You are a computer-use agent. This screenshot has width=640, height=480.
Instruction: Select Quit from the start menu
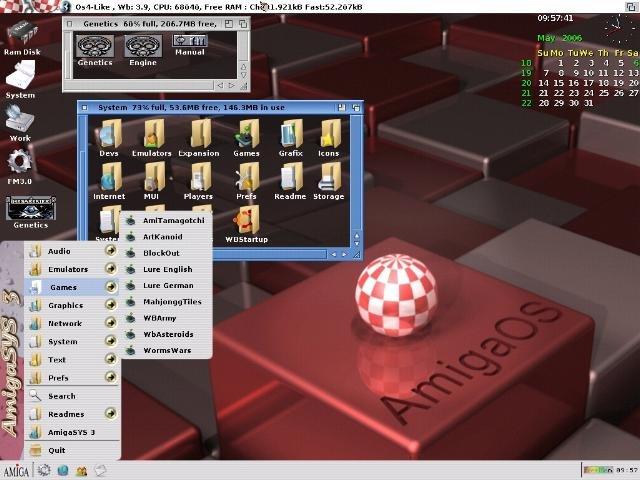(57, 450)
